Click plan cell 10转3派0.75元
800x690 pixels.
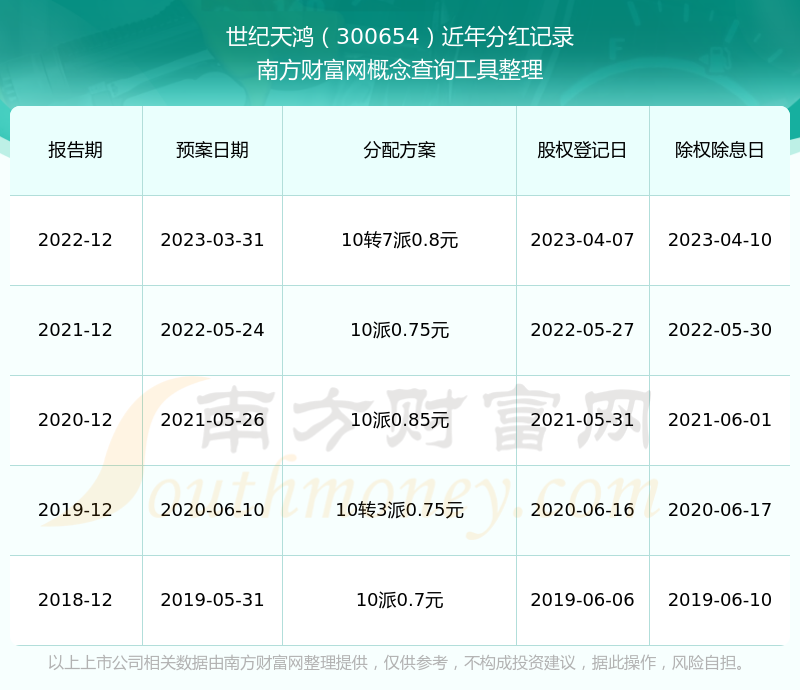(399, 510)
